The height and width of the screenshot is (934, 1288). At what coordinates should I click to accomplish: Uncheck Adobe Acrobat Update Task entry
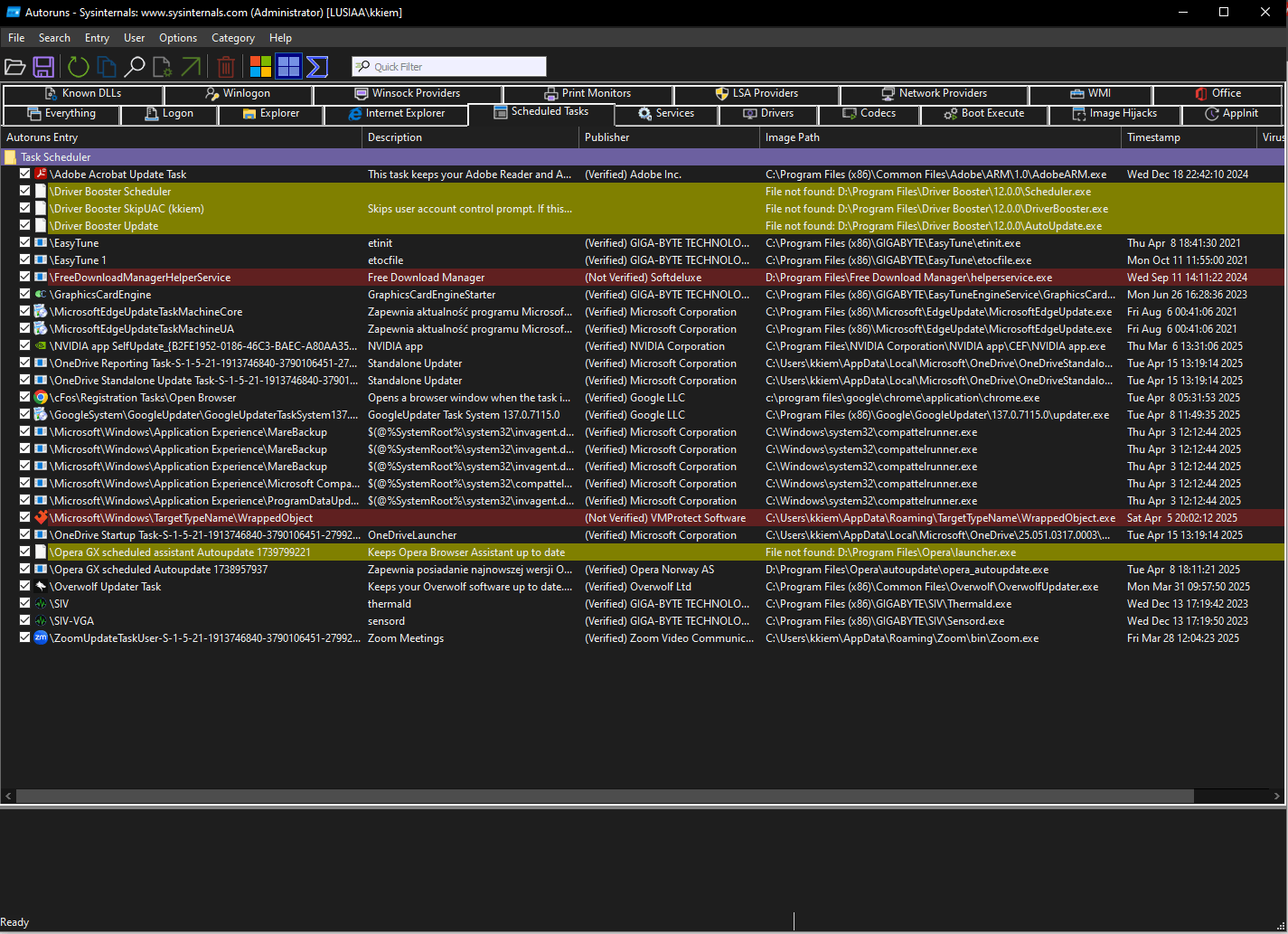pos(25,174)
